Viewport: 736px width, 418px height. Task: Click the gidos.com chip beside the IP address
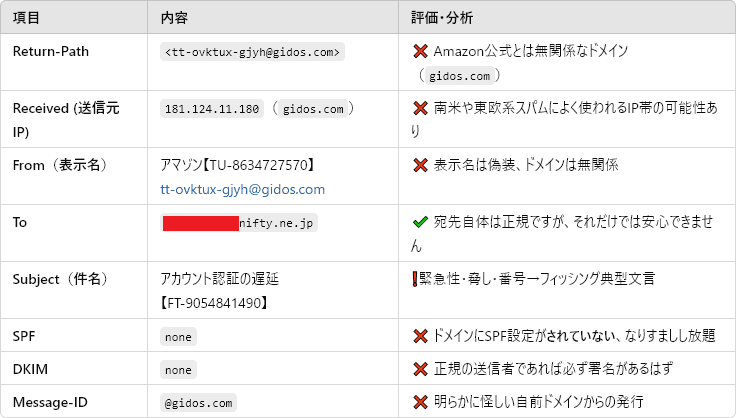coord(313,109)
